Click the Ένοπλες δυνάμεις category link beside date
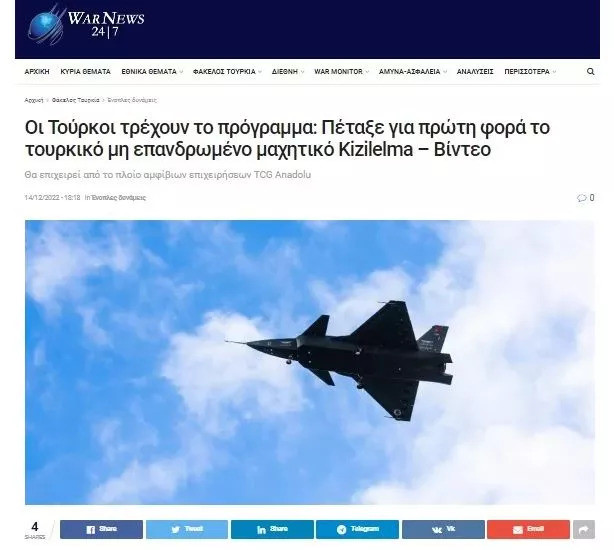Image resolution: width=614 pixels, height=550 pixels. coord(118,198)
